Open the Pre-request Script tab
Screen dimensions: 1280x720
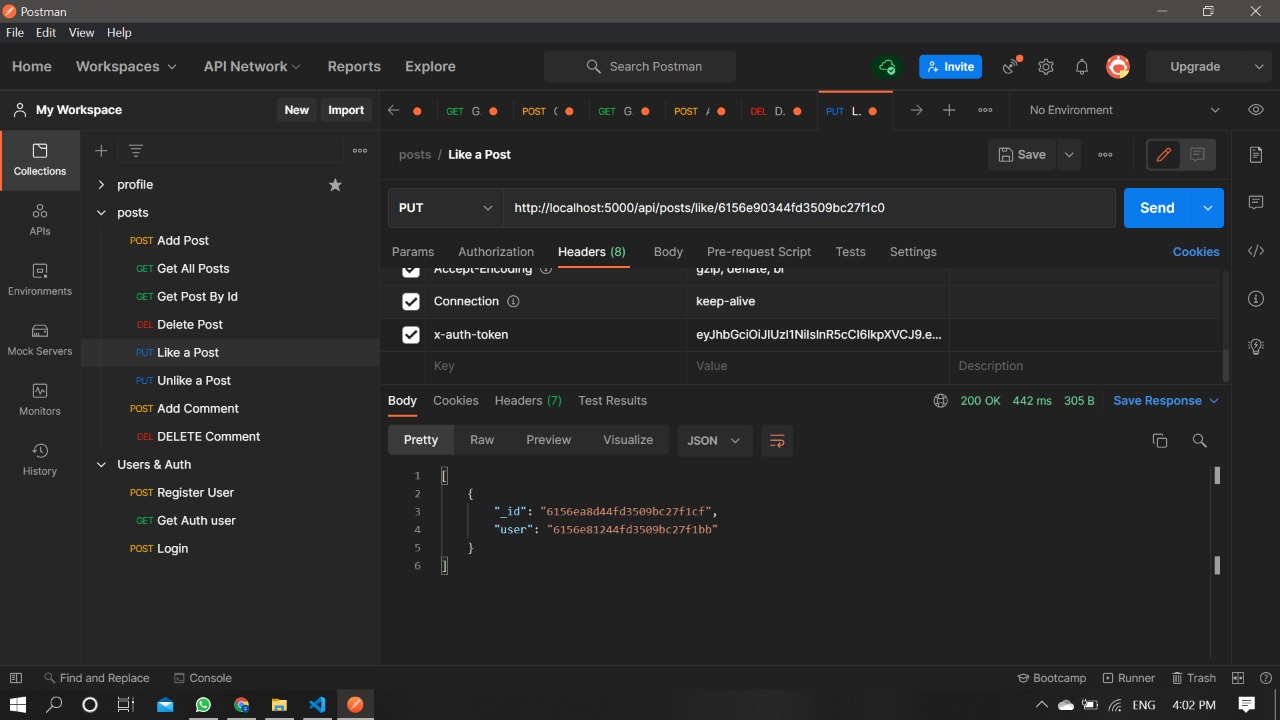tap(759, 252)
